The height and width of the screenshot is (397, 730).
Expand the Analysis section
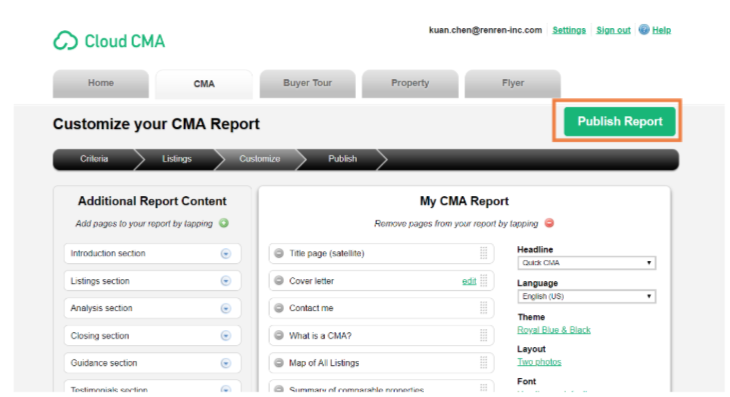pyautogui.click(x=226, y=309)
